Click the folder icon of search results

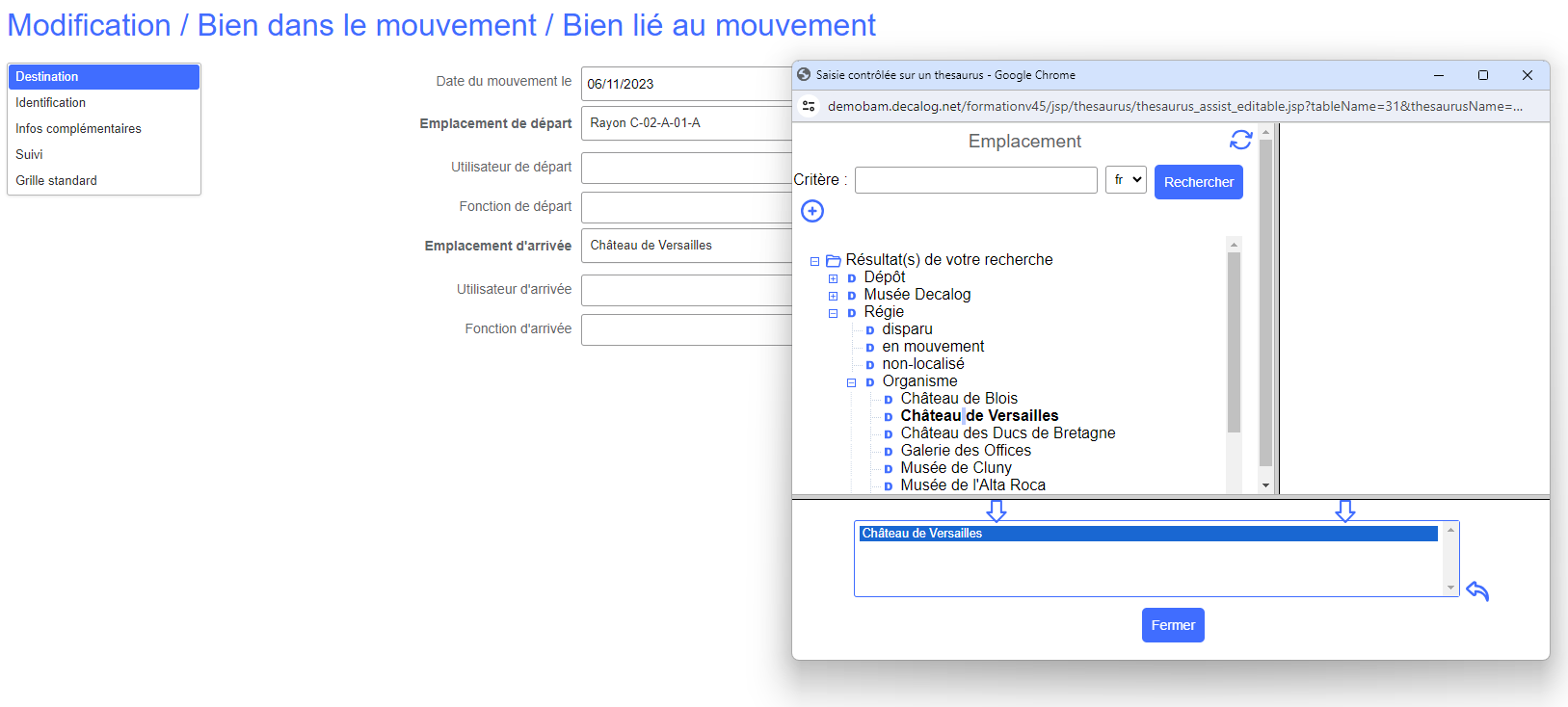(x=834, y=261)
